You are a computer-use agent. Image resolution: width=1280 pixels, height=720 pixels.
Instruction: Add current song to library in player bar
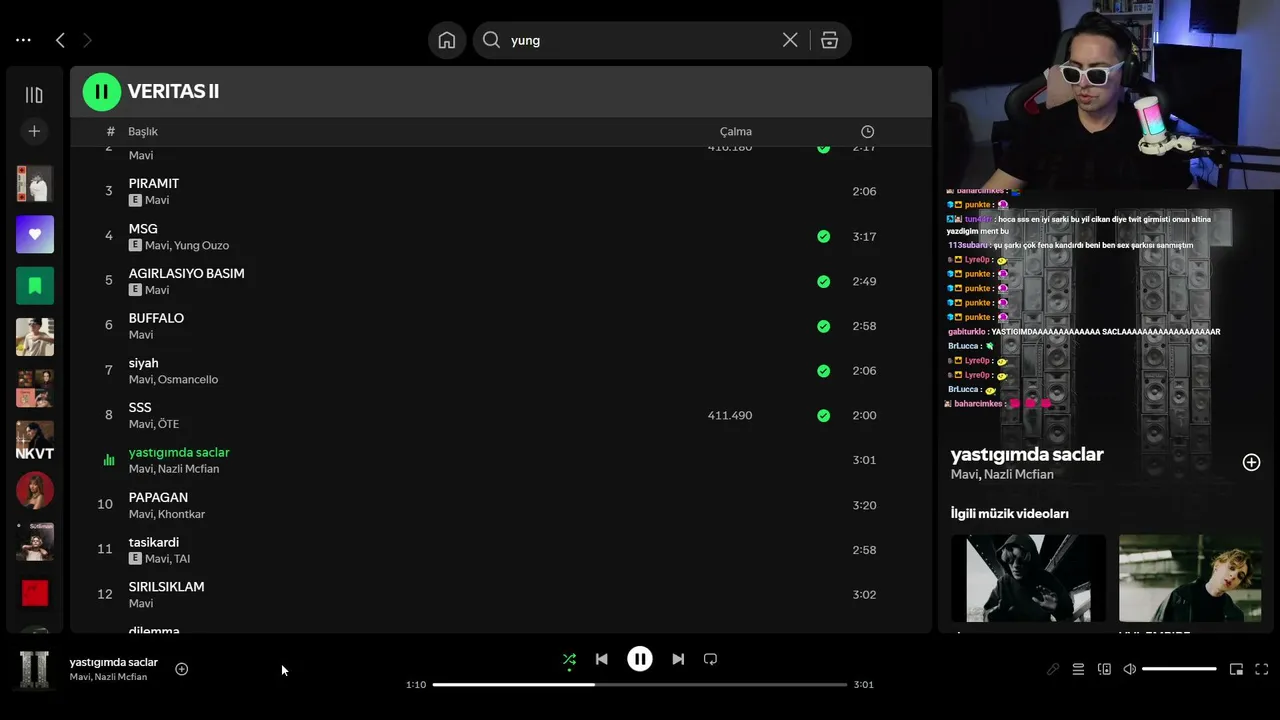tap(181, 669)
